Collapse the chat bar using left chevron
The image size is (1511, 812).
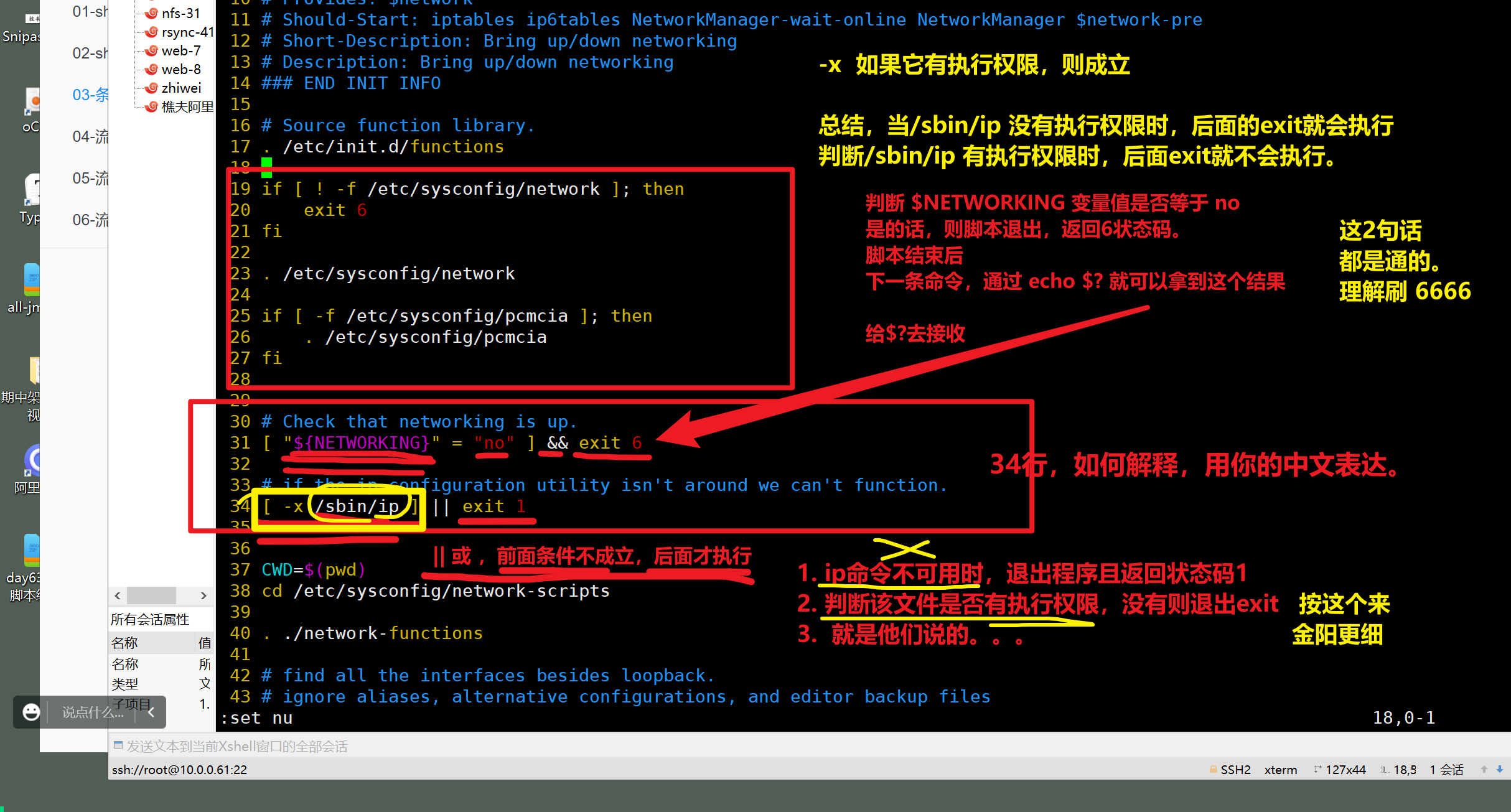click(x=151, y=712)
